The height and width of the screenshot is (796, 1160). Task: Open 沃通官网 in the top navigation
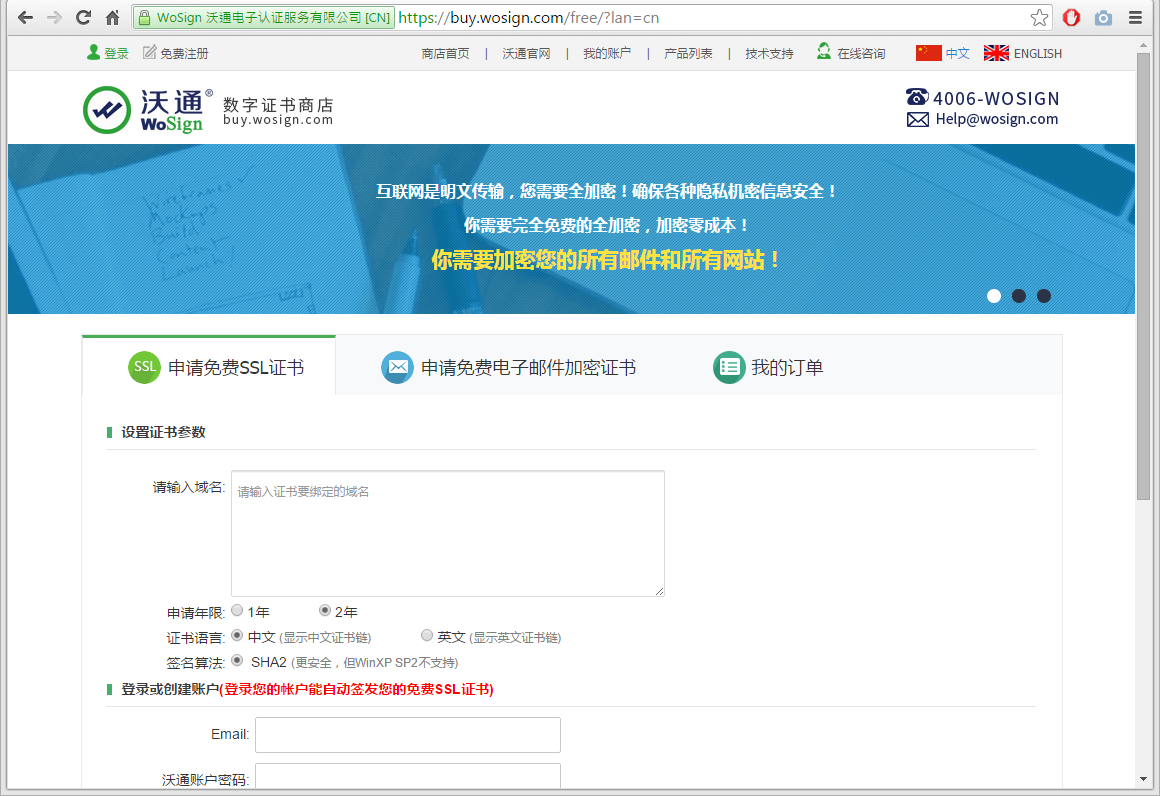(x=526, y=54)
